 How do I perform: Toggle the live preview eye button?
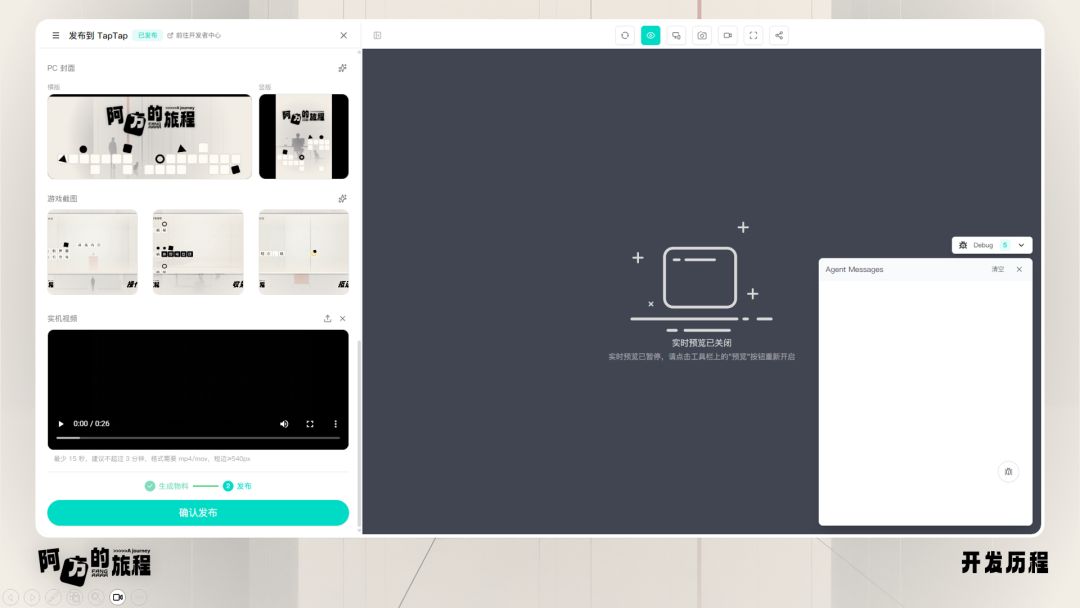(x=650, y=35)
